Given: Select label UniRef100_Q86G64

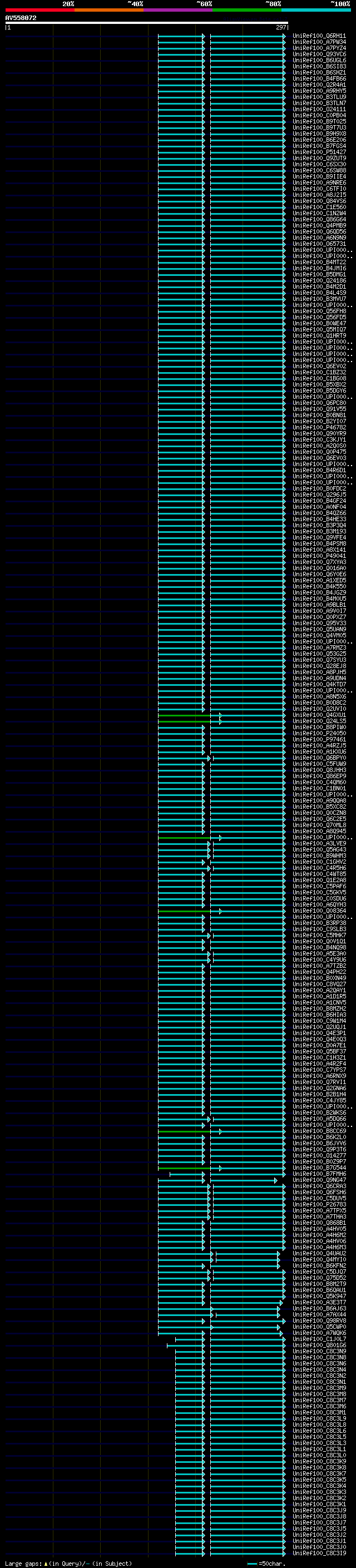Looking at the screenshot, I should click(319, 219).
